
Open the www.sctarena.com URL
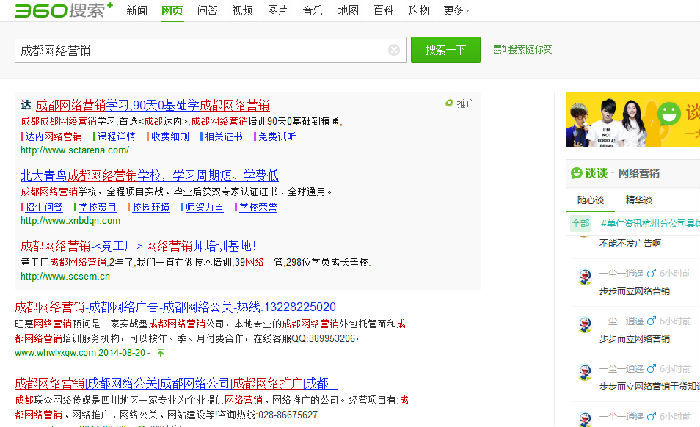[x=75, y=150]
